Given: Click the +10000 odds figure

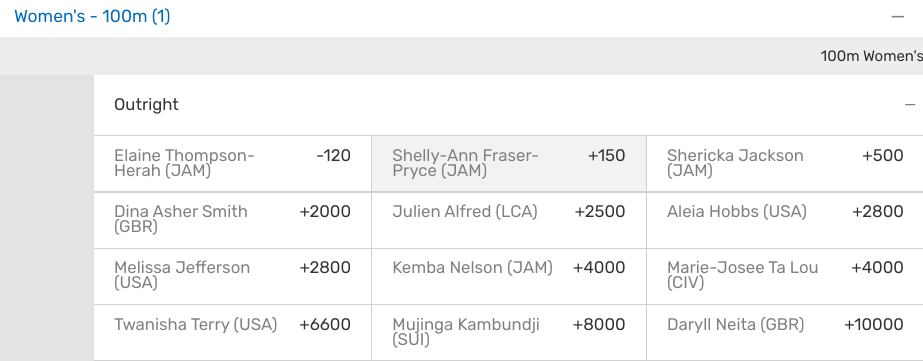Looking at the screenshot, I should [874, 324].
